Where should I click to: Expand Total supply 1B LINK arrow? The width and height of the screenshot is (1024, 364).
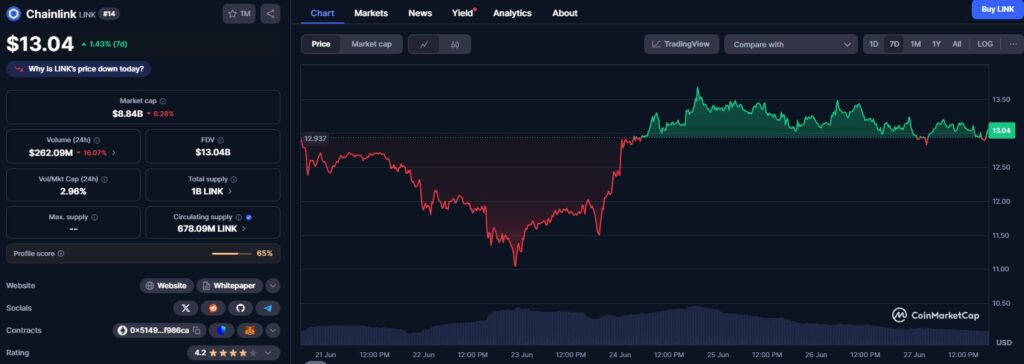230,191
